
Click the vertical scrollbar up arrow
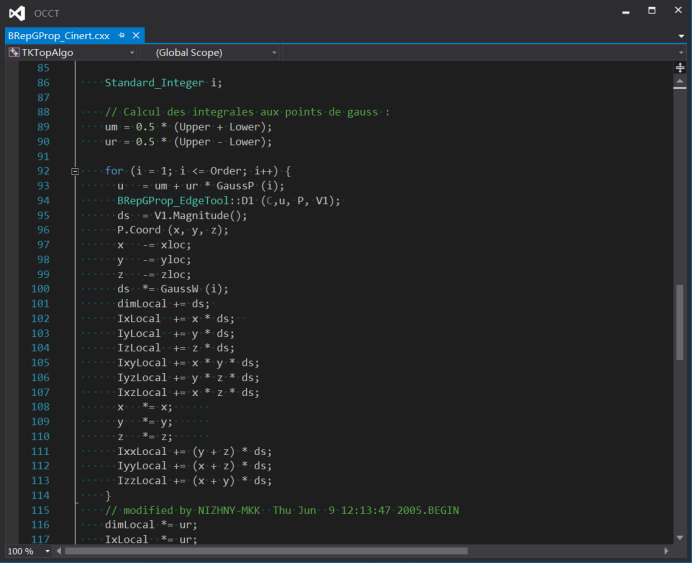(x=680, y=81)
